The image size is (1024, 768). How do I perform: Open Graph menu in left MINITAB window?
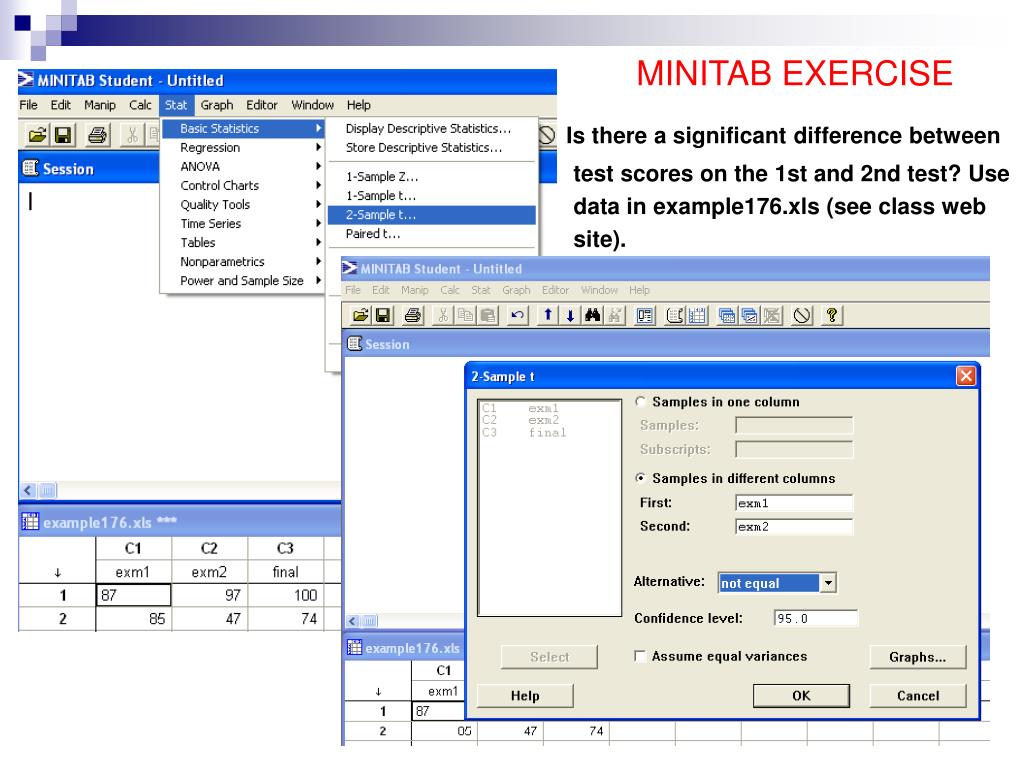pyautogui.click(x=217, y=105)
